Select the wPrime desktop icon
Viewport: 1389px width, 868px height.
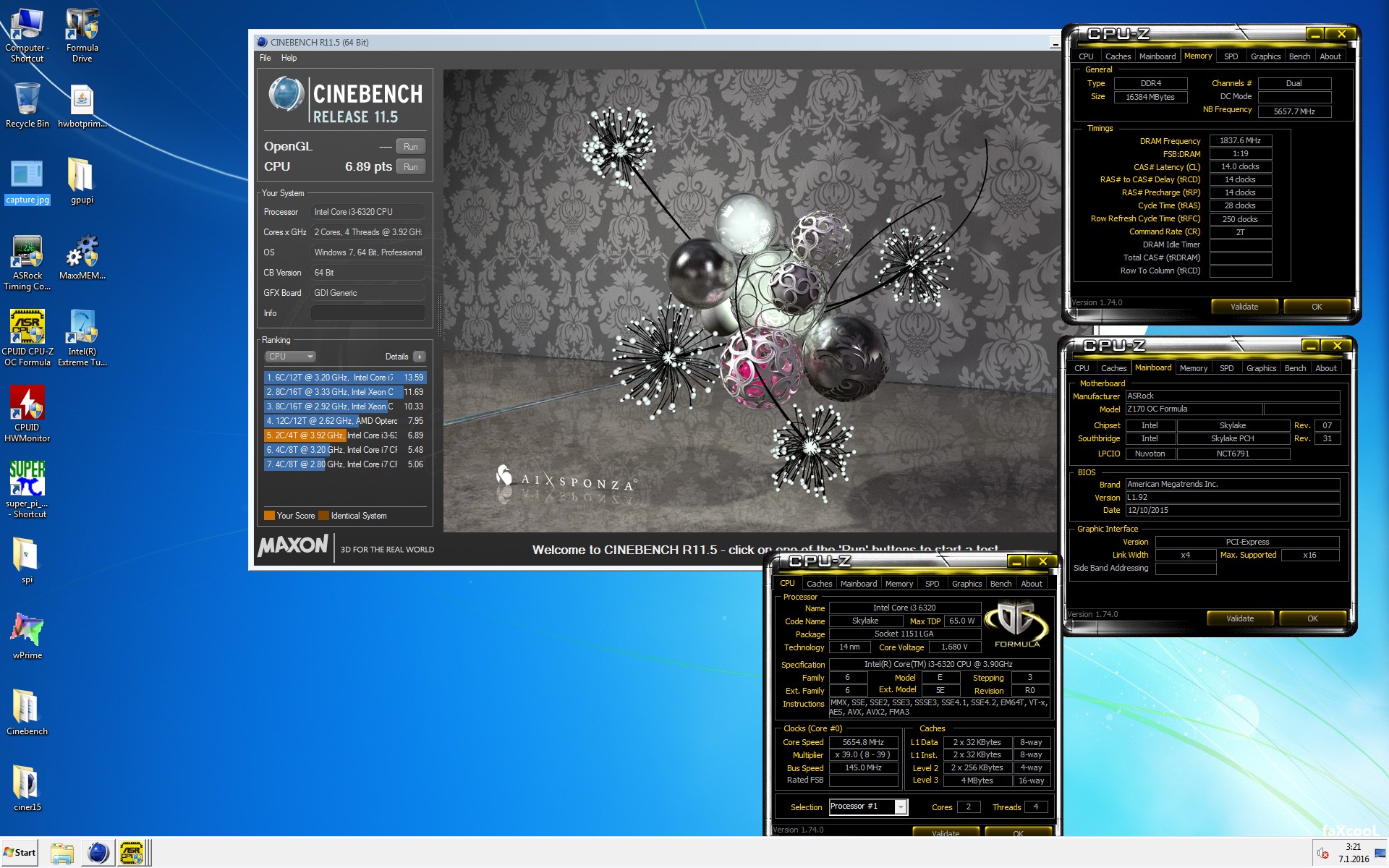click(x=27, y=637)
